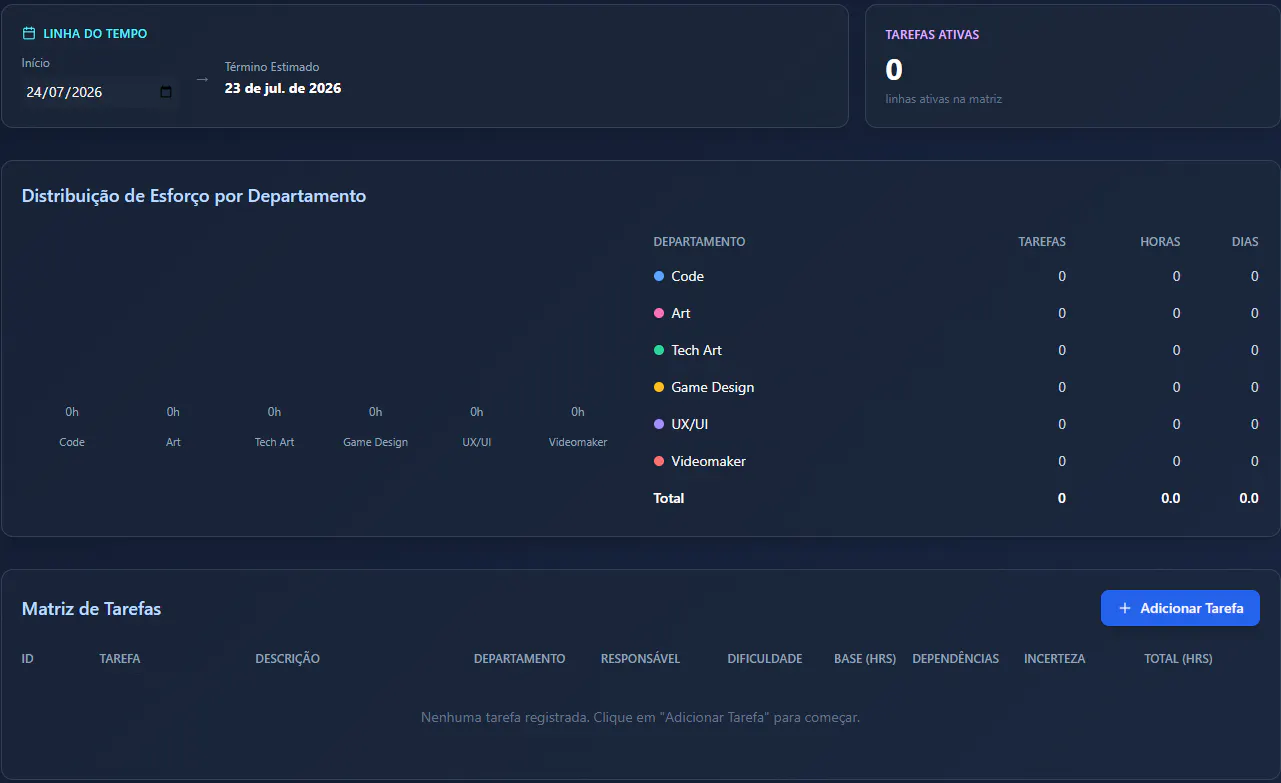Select the Art row label in department table
The image size is (1281, 783).
tap(681, 313)
